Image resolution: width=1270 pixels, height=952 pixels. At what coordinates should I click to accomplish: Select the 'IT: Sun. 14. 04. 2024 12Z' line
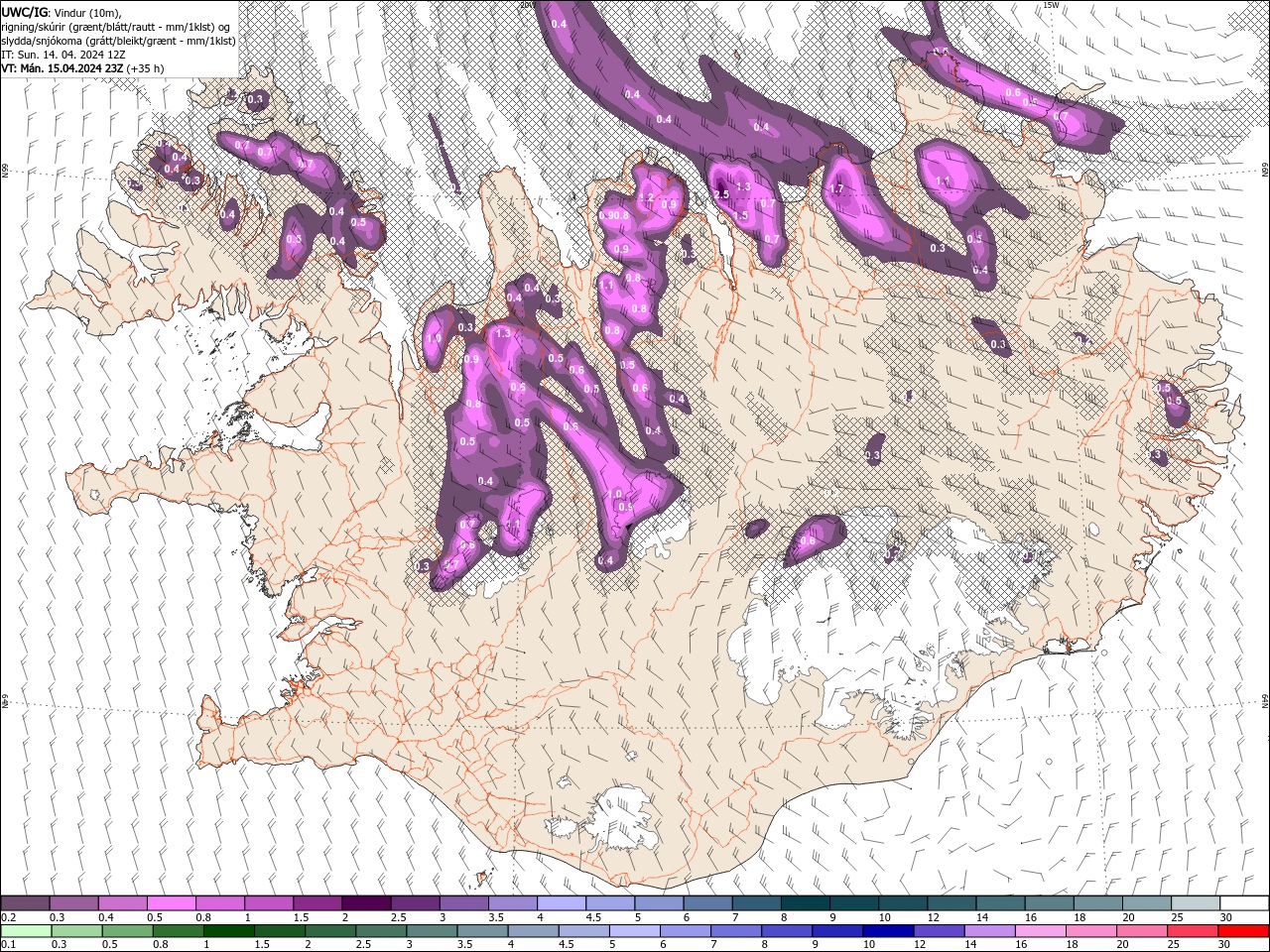[x=65, y=54]
